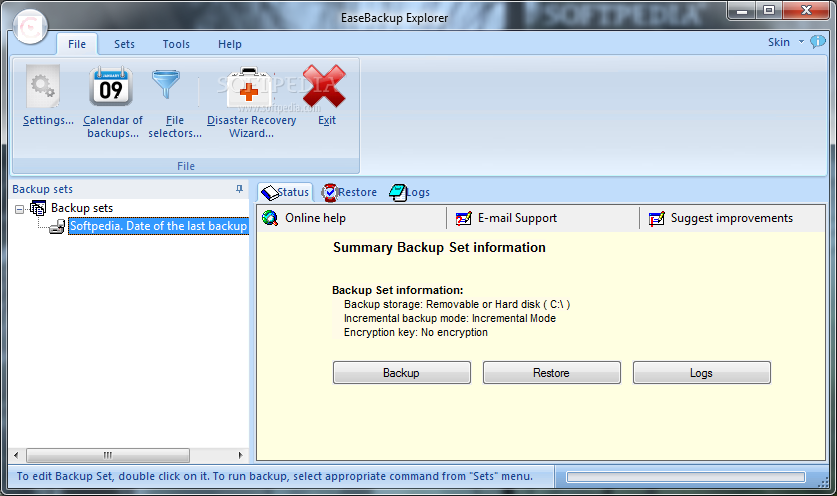
Task: Click the red Exit cross icon
Action: 324,86
